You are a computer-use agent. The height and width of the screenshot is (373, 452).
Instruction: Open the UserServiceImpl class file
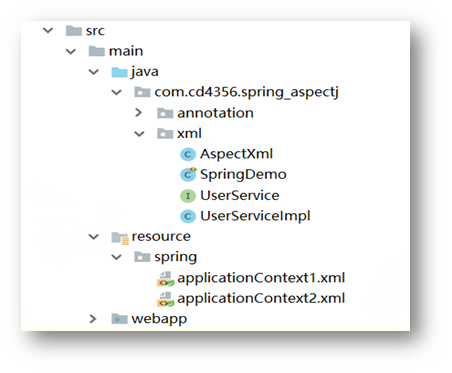pyautogui.click(x=255, y=216)
